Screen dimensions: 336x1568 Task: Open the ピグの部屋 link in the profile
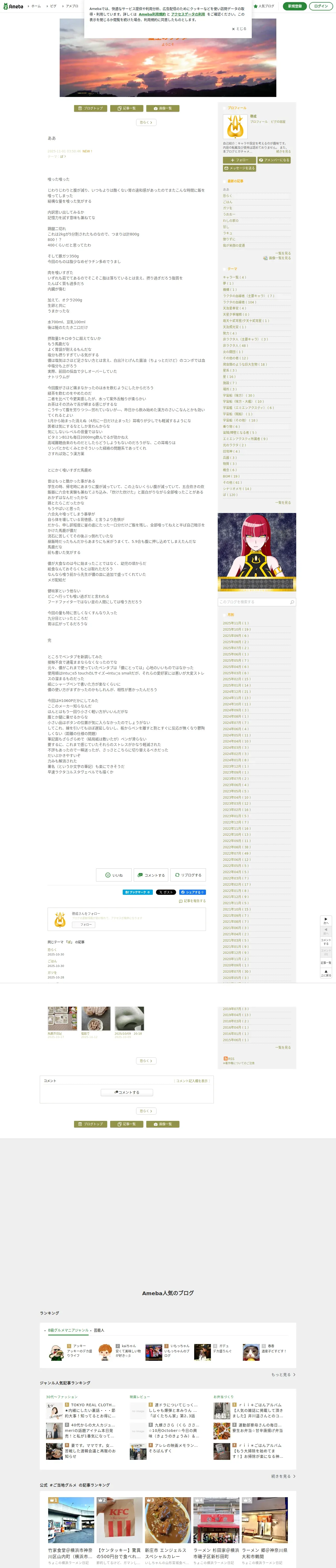278,122
